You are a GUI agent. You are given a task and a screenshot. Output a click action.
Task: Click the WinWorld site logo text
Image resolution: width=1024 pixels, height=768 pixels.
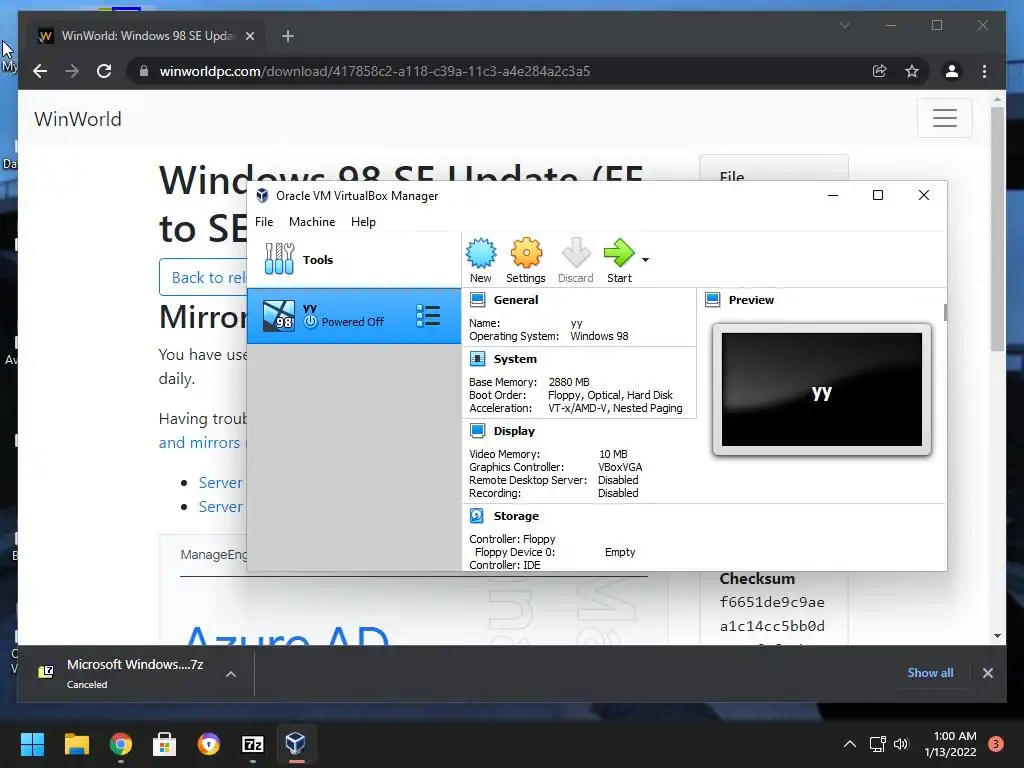click(x=78, y=119)
